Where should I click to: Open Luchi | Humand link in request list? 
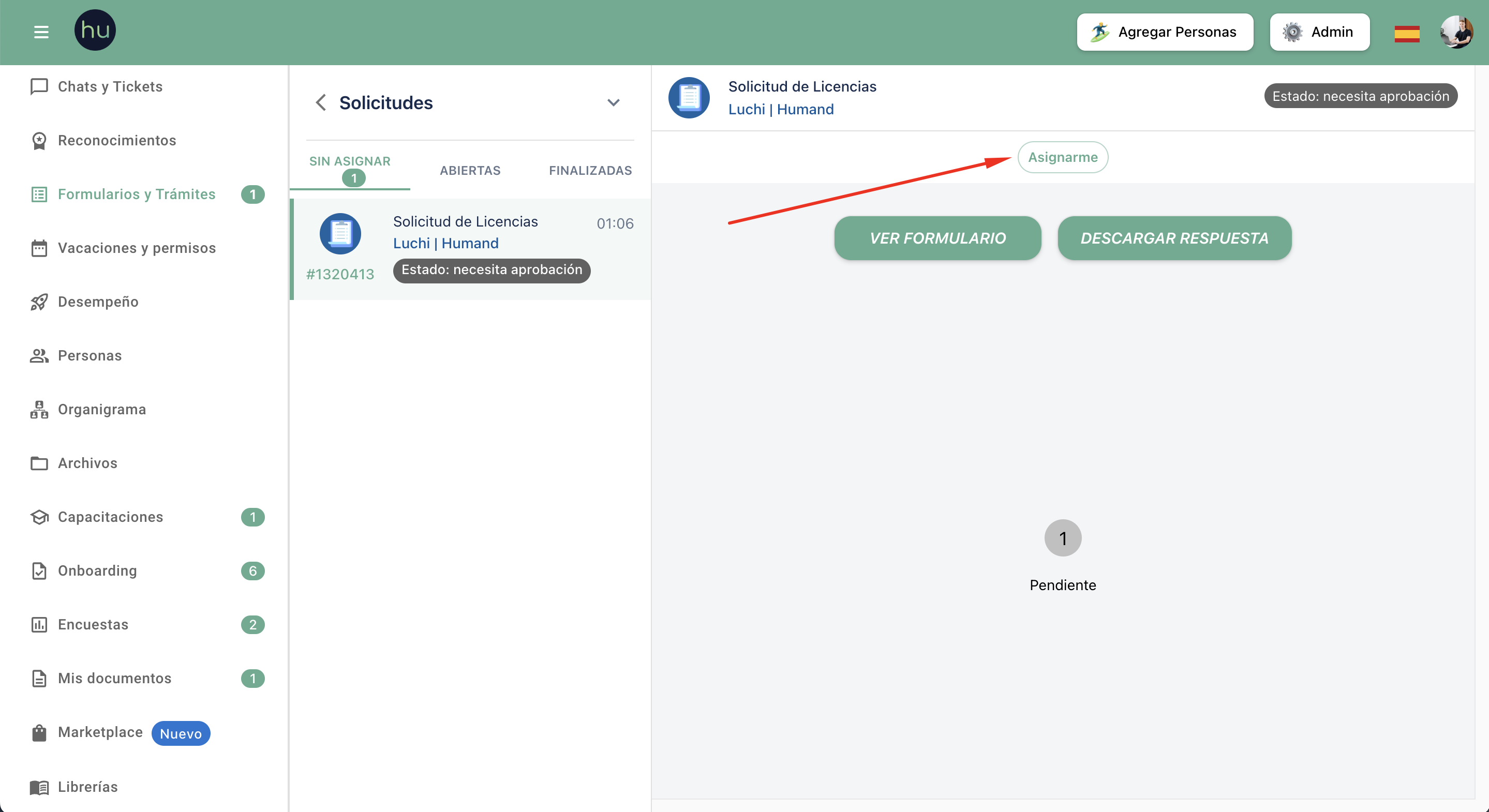(445, 243)
